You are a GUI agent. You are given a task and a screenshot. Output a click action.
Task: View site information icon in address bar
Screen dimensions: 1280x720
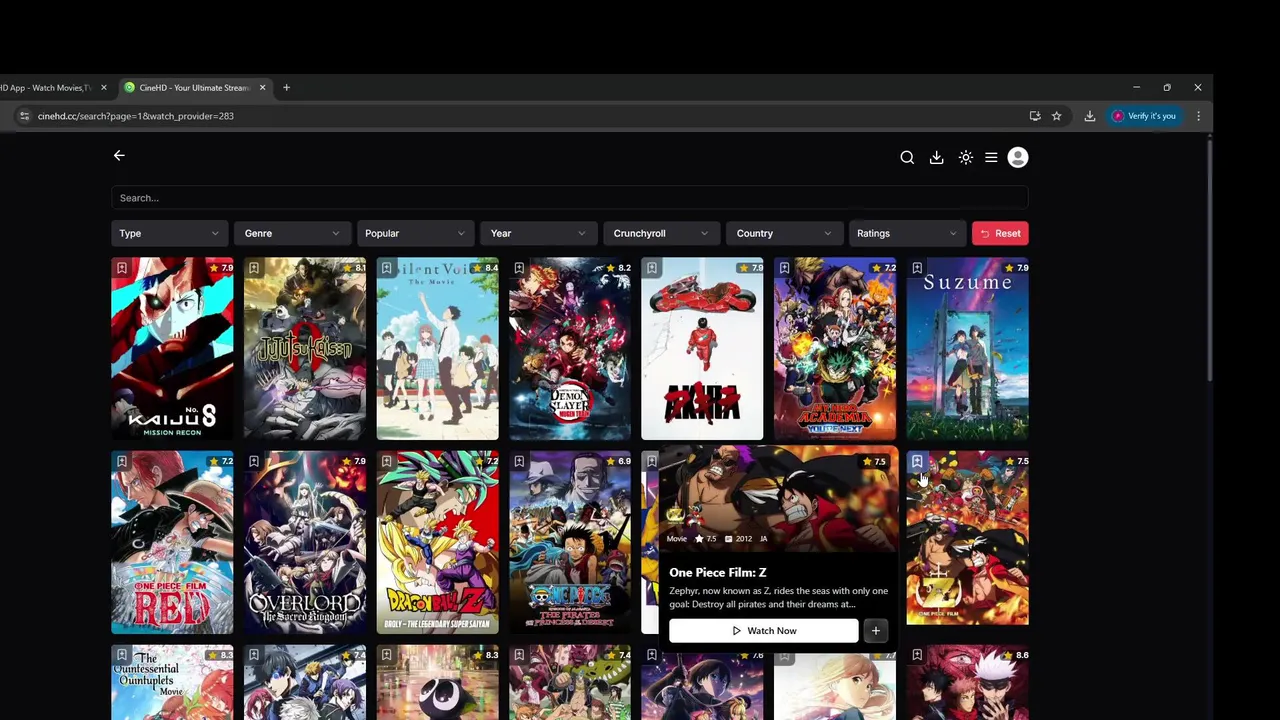(x=24, y=116)
